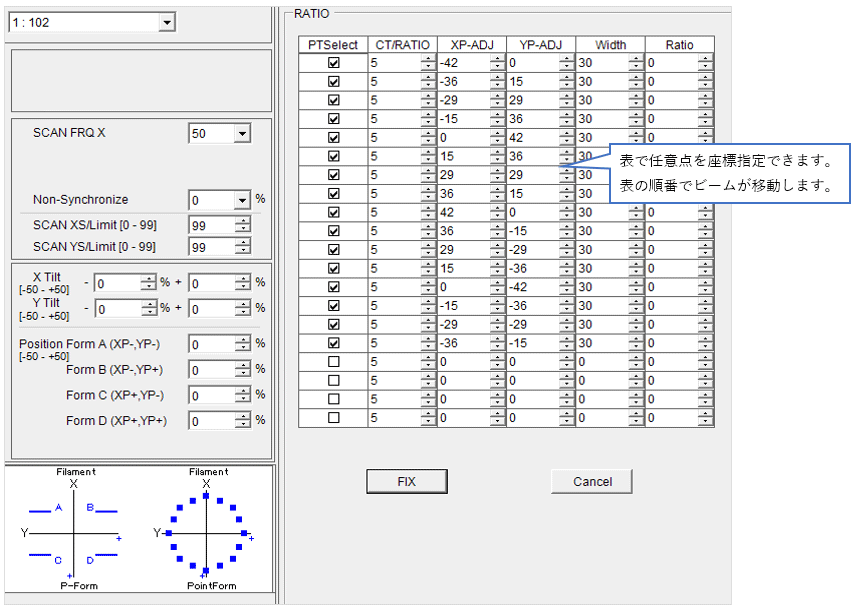Enable the first unchecked PTSelect checkbox
The height and width of the screenshot is (609, 855).
point(334,361)
